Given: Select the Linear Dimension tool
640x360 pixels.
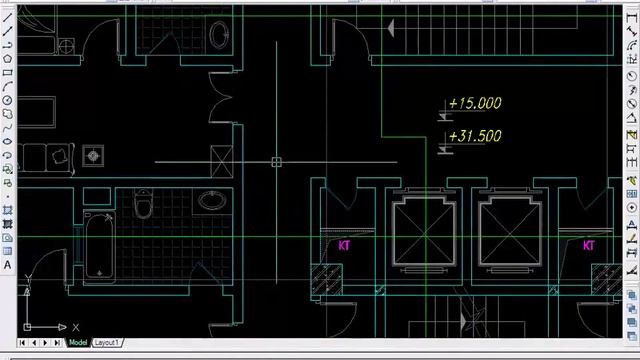Looking at the screenshot, I should [x=632, y=17].
